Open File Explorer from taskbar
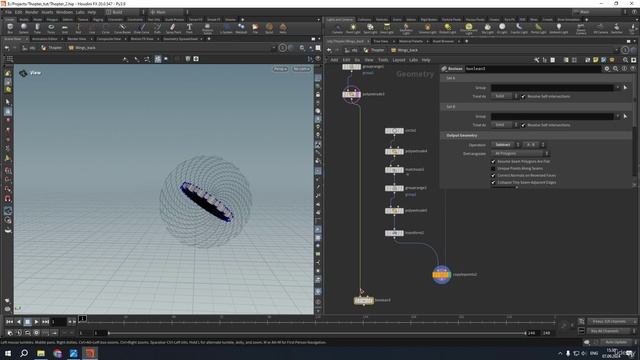640x360 pixels. point(41,353)
